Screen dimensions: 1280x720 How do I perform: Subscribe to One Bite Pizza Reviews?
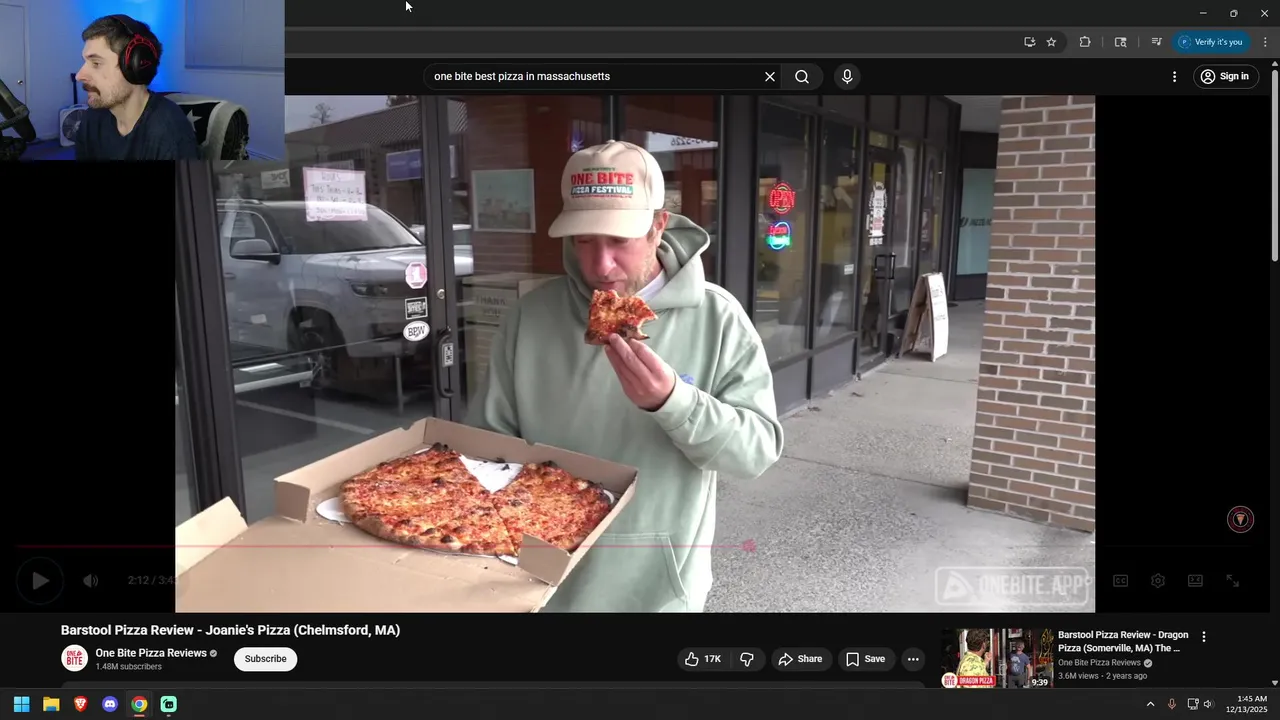tap(265, 659)
